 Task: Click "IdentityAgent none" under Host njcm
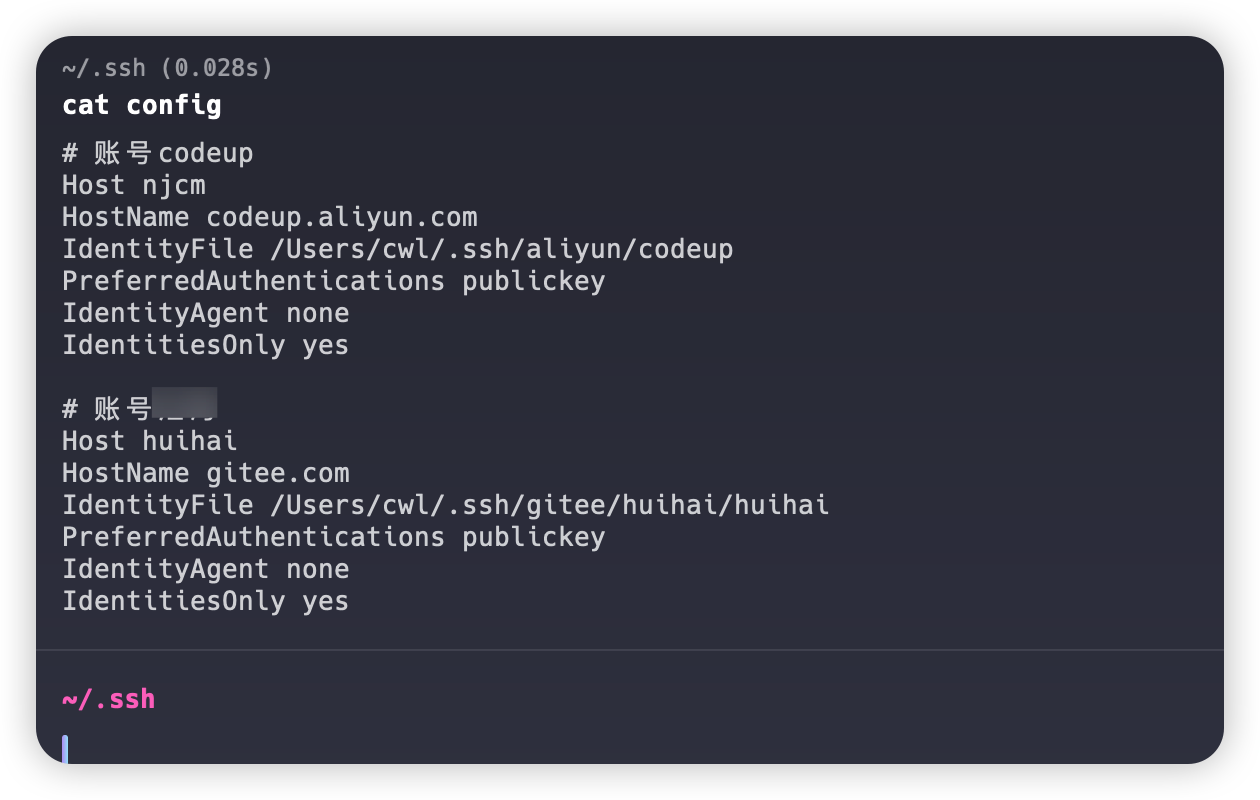click(x=205, y=313)
